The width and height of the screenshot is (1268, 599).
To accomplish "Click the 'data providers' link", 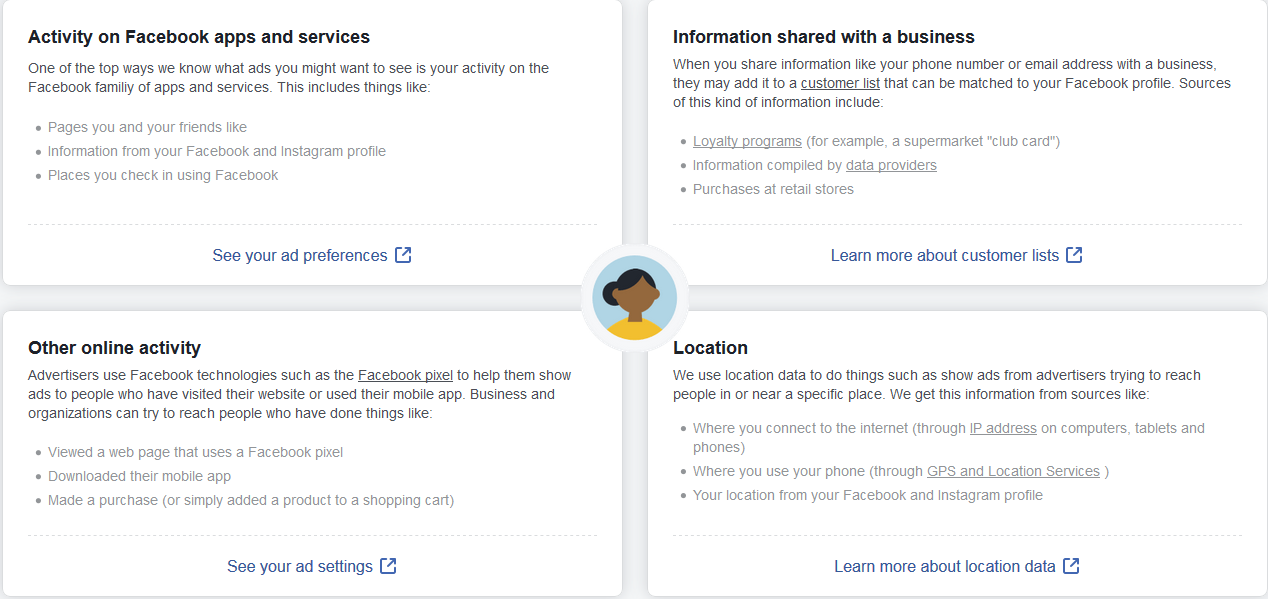I will click(x=891, y=165).
